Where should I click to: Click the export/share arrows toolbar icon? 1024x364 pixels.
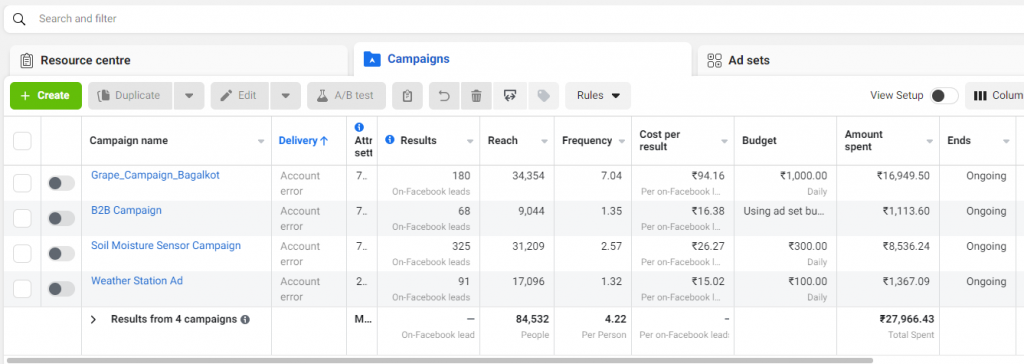click(510, 95)
